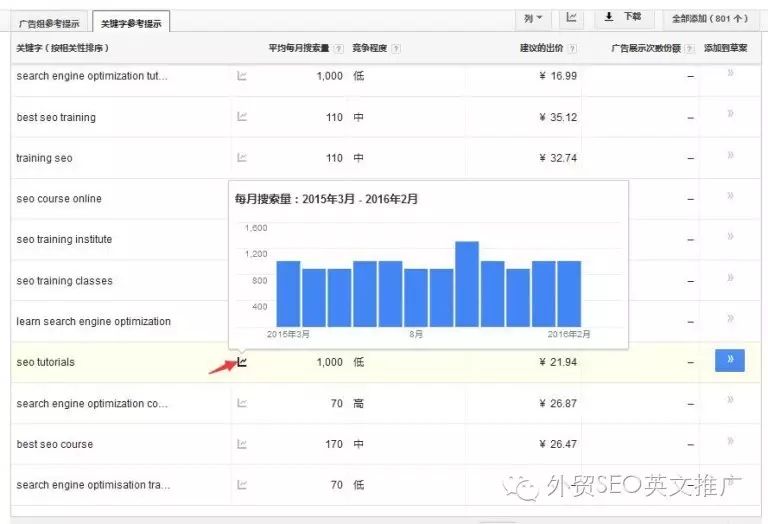Click 广告展示次数份额 column header
768x524 pixels.
646,48
